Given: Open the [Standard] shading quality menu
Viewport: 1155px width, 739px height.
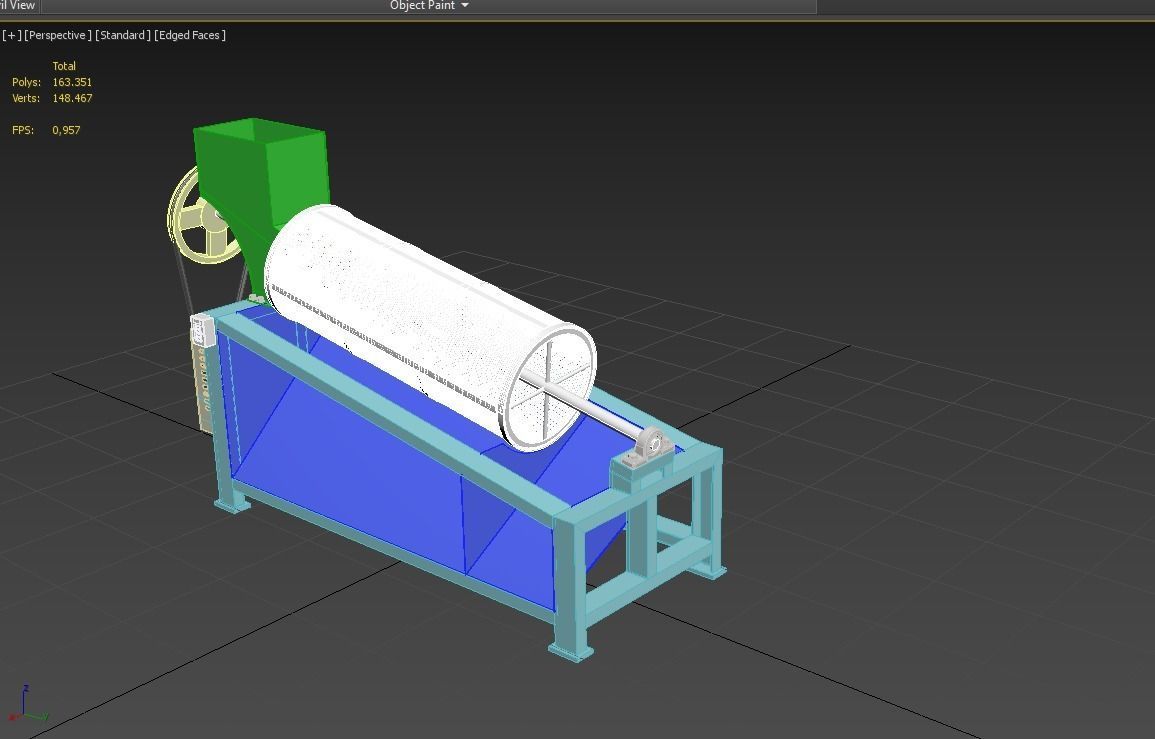Looking at the screenshot, I should (x=123, y=35).
